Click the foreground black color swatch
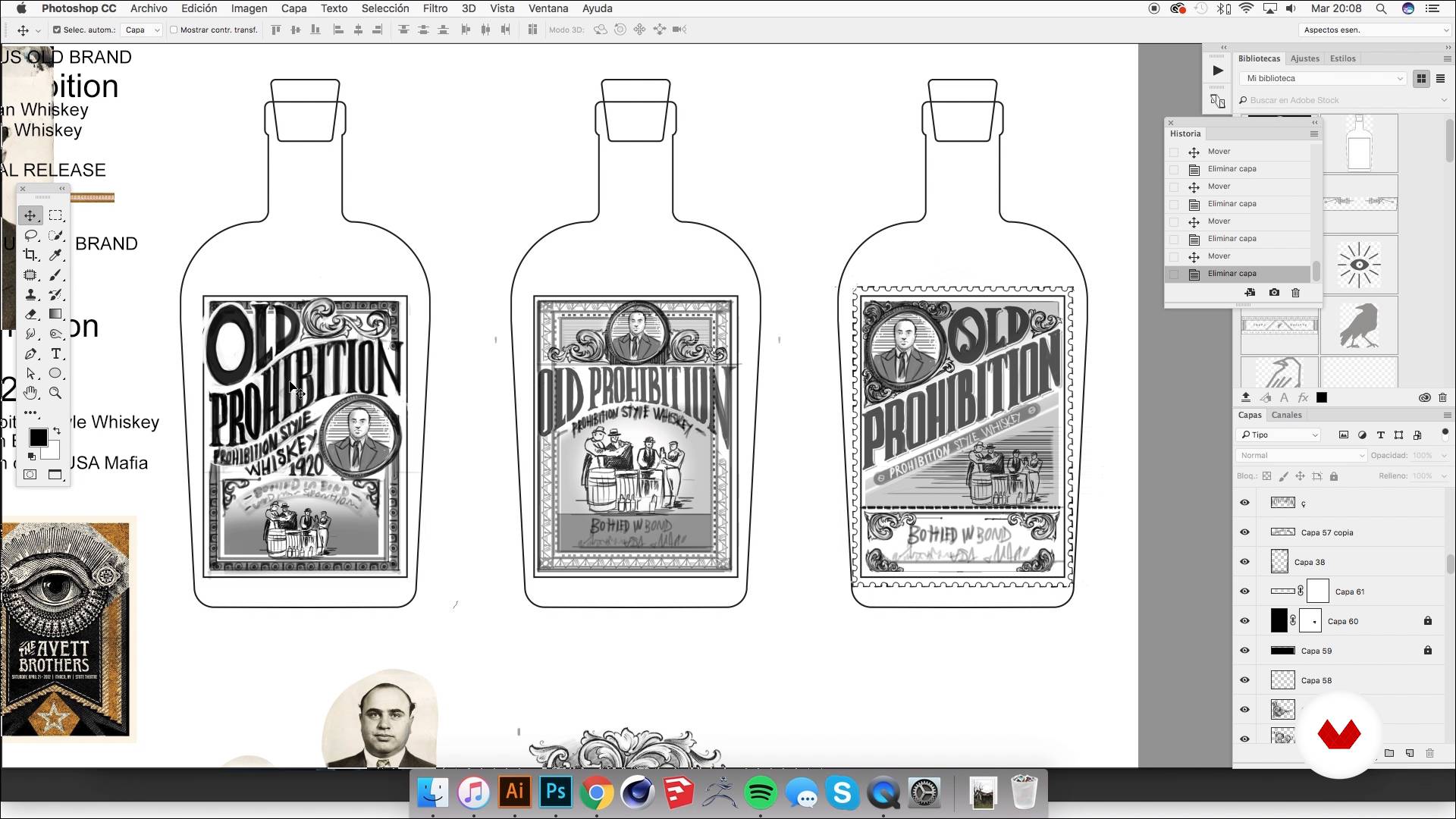1456x819 pixels. 38,438
